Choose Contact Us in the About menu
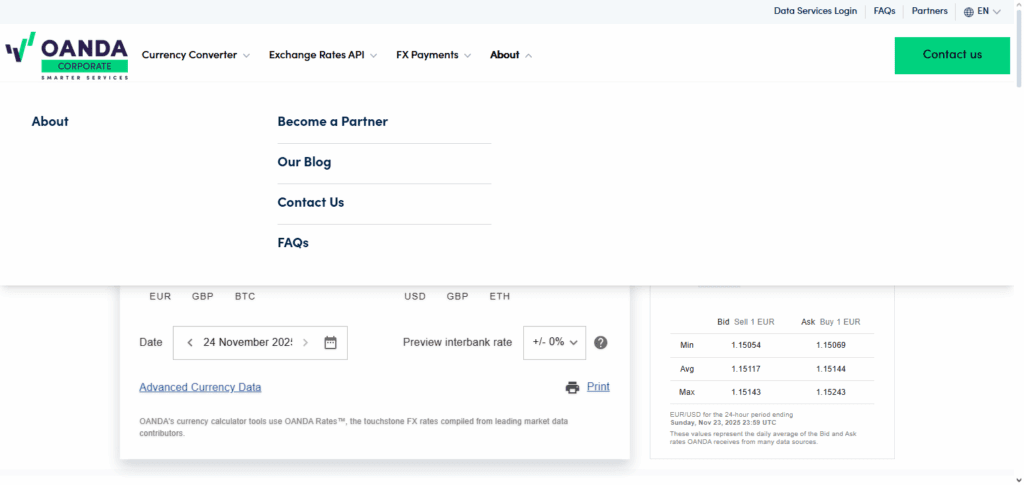Image resolution: width=1024 pixels, height=485 pixels. [x=310, y=202]
